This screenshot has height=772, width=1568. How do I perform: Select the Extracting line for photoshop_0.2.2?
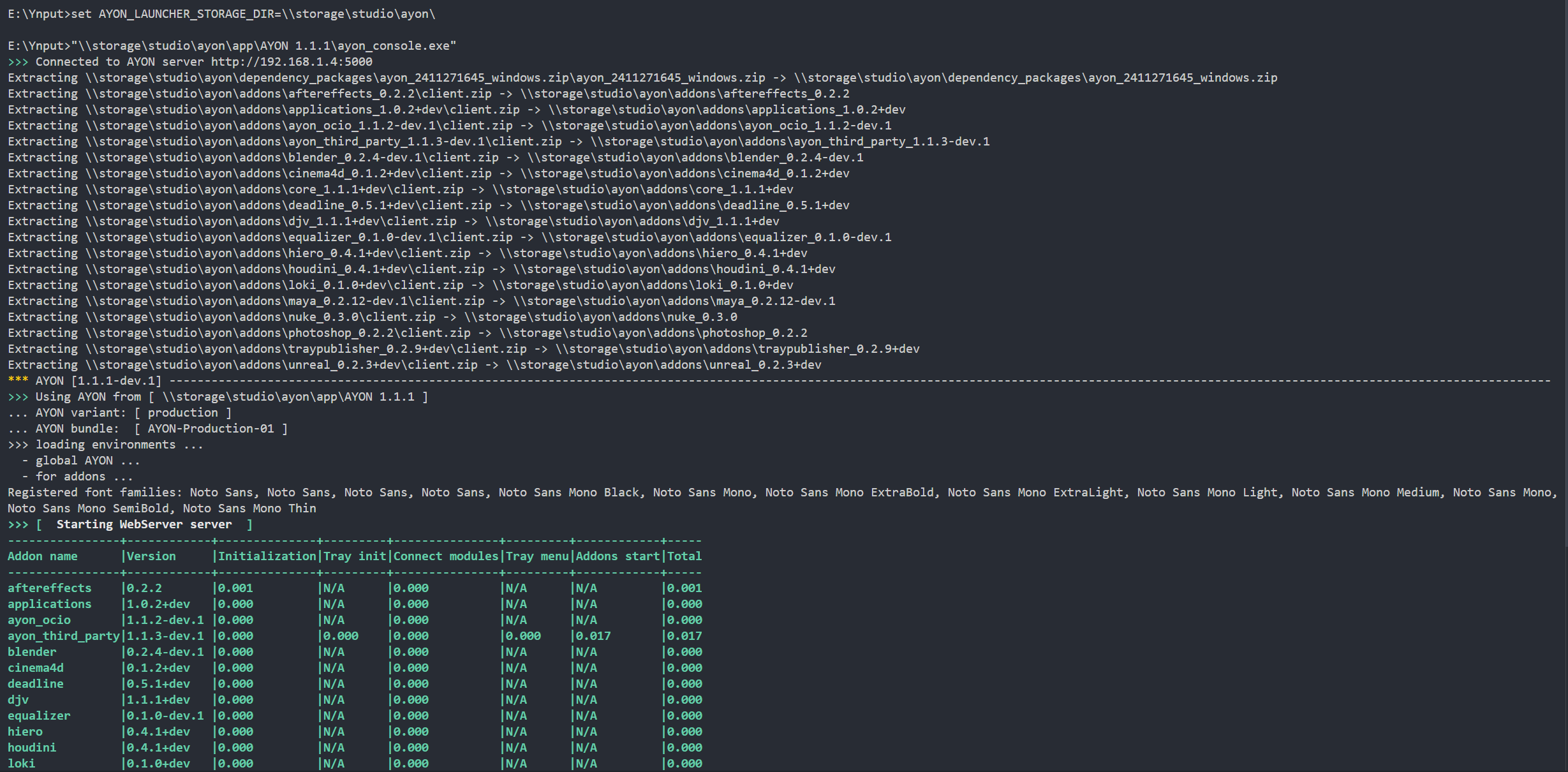click(x=408, y=333)
